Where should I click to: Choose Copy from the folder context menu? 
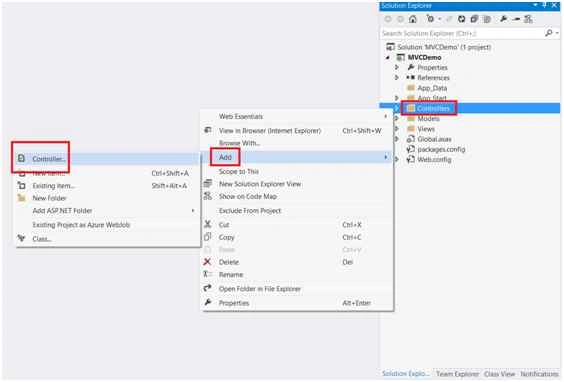227,237
